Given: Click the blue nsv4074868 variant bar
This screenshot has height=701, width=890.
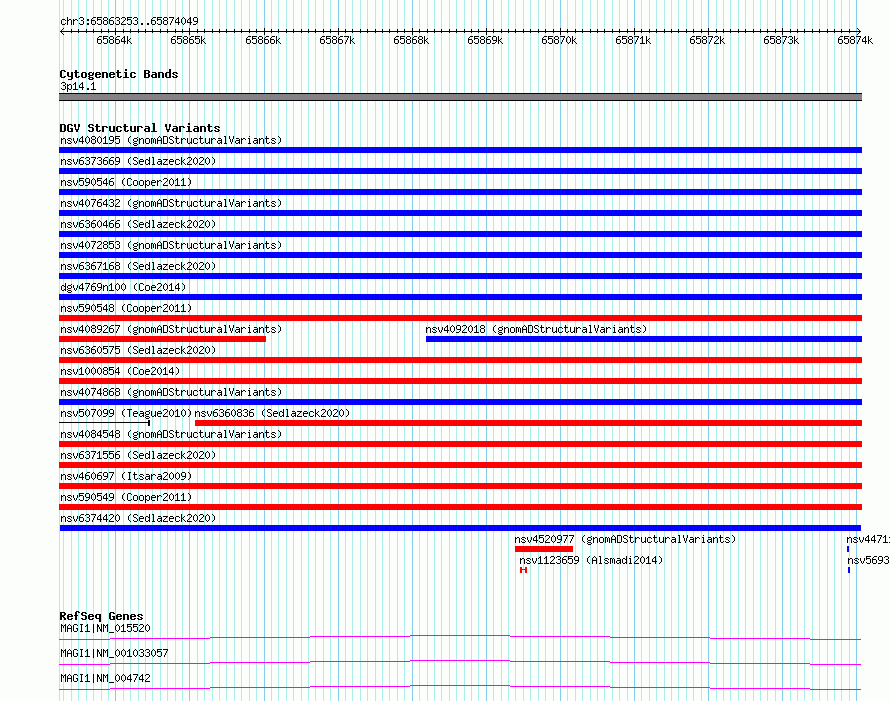Looking at the screenshot, I should pos(460,402).
